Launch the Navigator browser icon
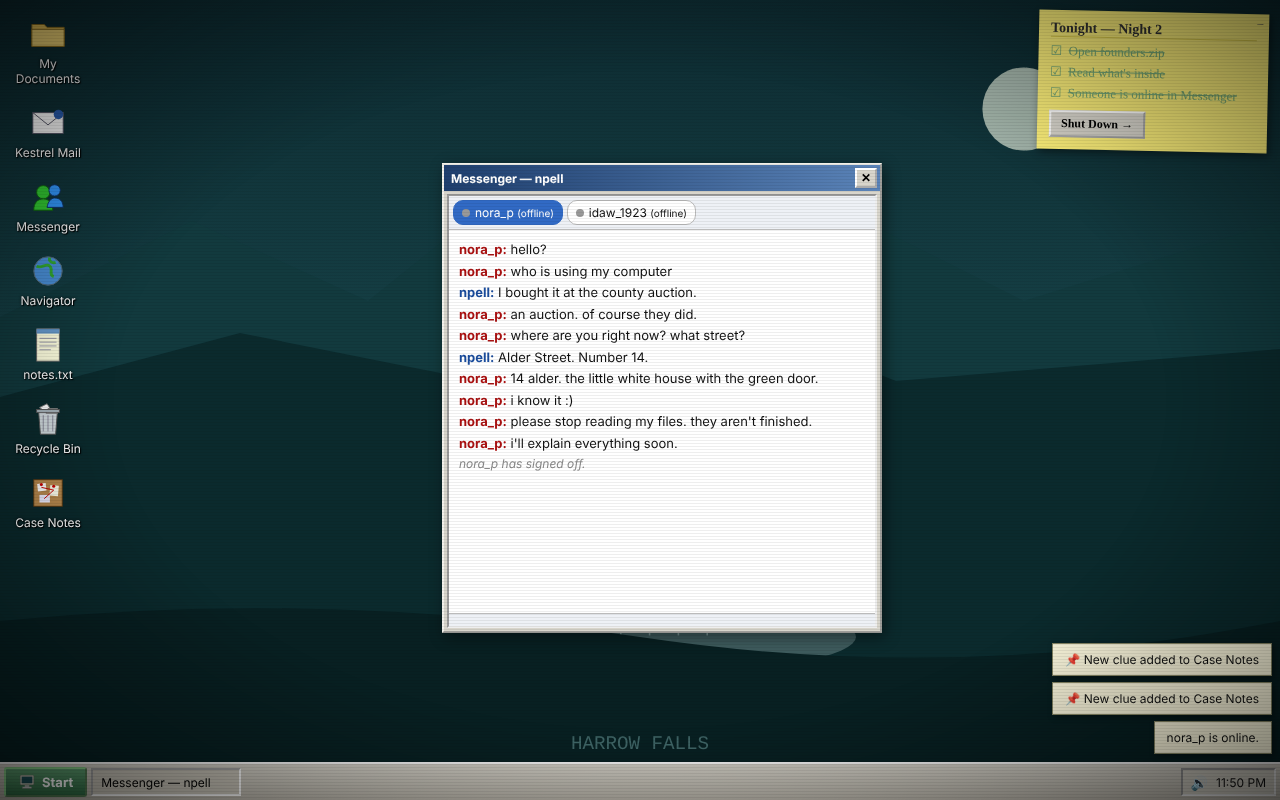1280x800 pixels. pyautogui.click(x=48, y=281)
